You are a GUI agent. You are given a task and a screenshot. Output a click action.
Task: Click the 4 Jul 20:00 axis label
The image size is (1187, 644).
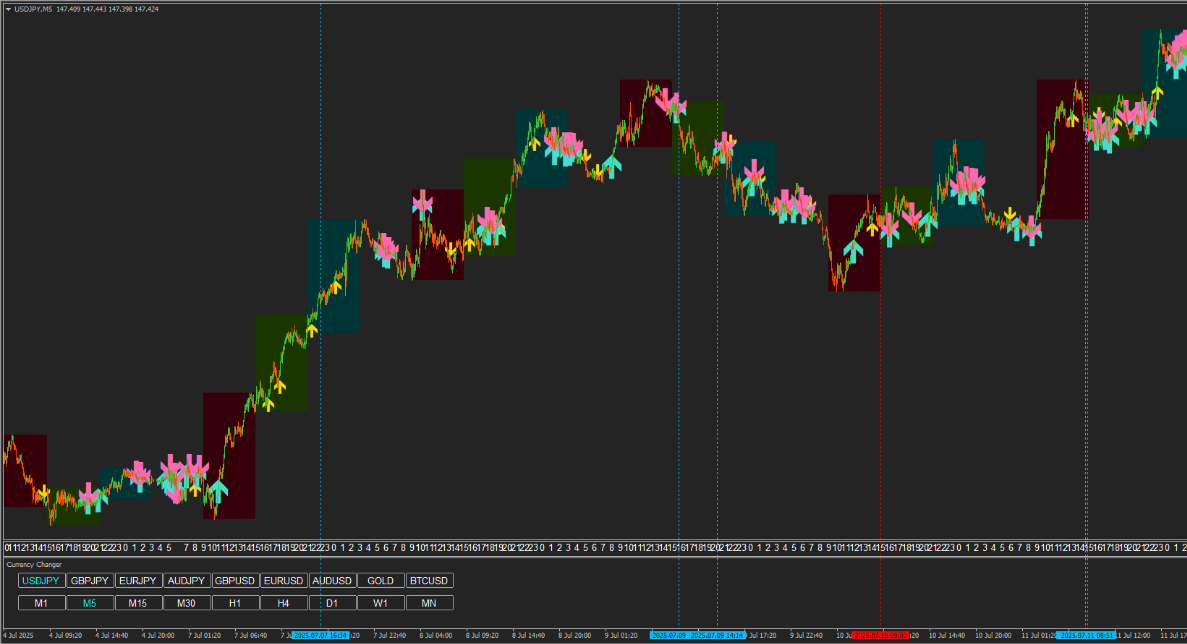[158, 636]
